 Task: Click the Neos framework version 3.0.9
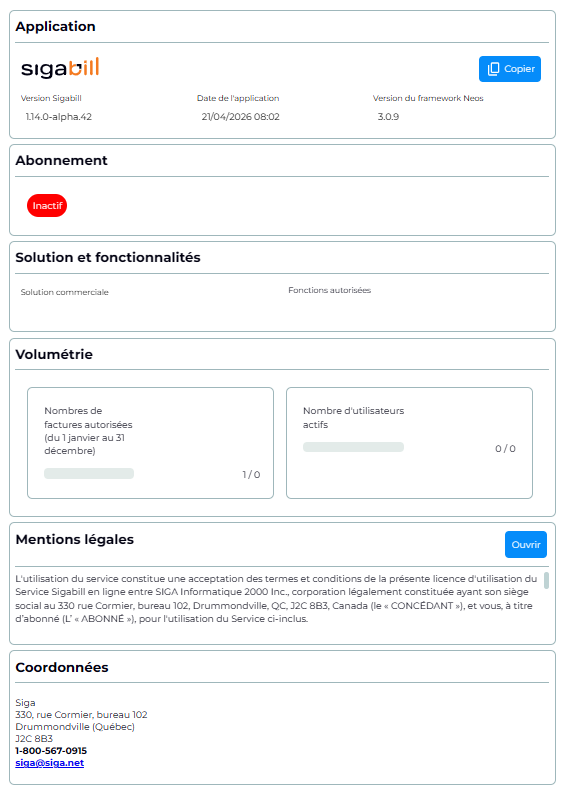388,117
